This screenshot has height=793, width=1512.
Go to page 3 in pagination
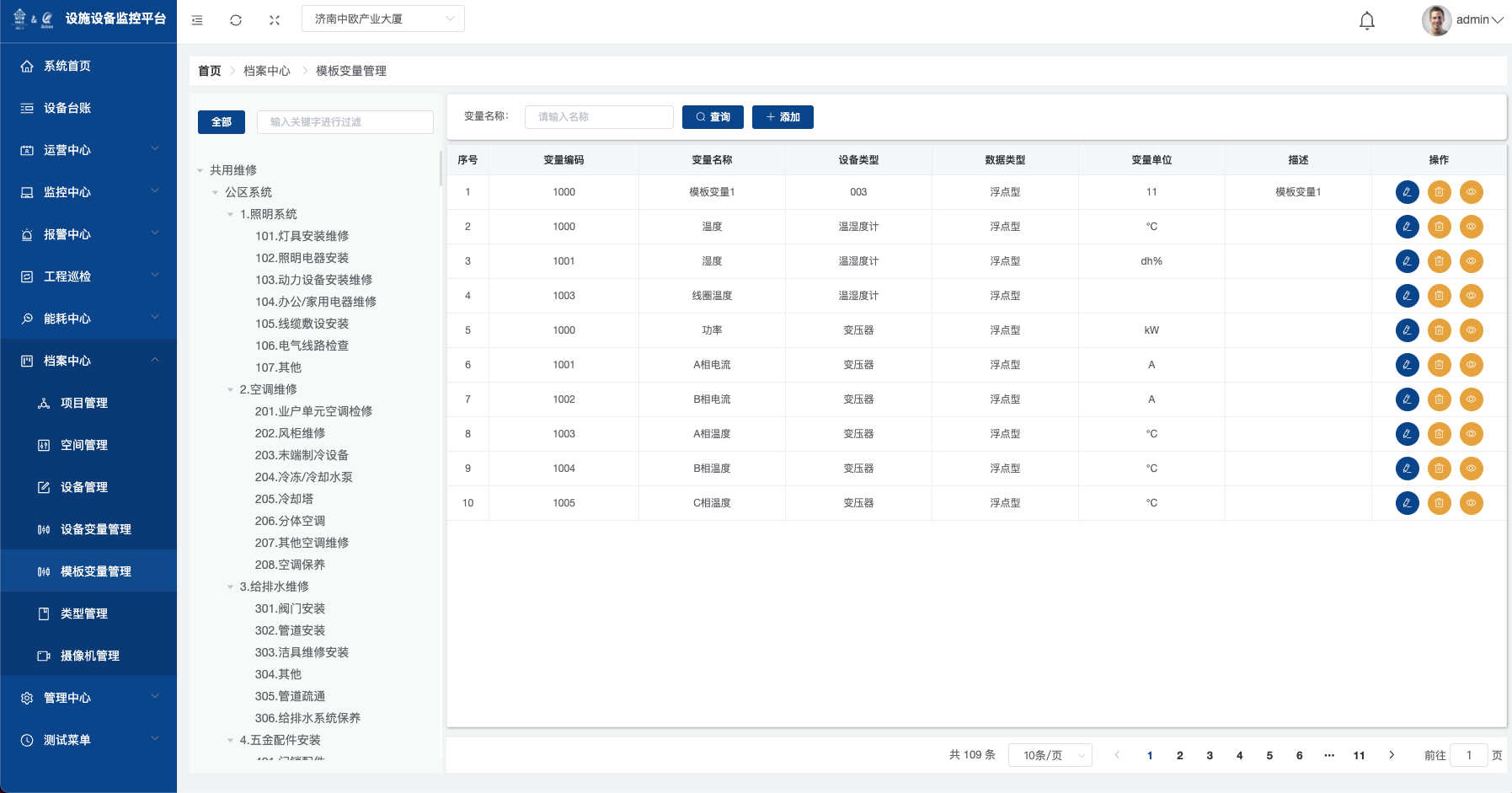click(x=1210, y=755)
